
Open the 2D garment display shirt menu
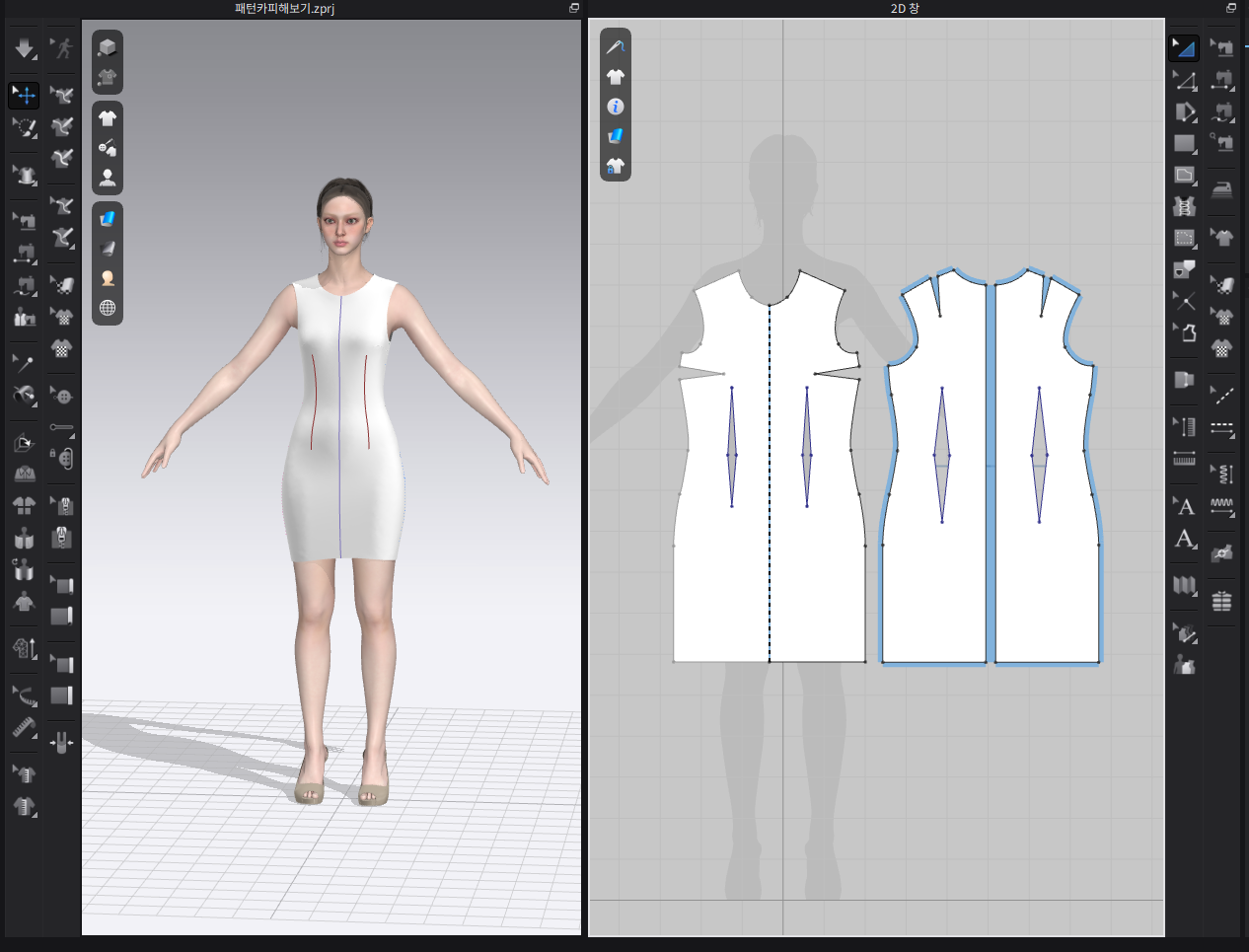(616, 77)
